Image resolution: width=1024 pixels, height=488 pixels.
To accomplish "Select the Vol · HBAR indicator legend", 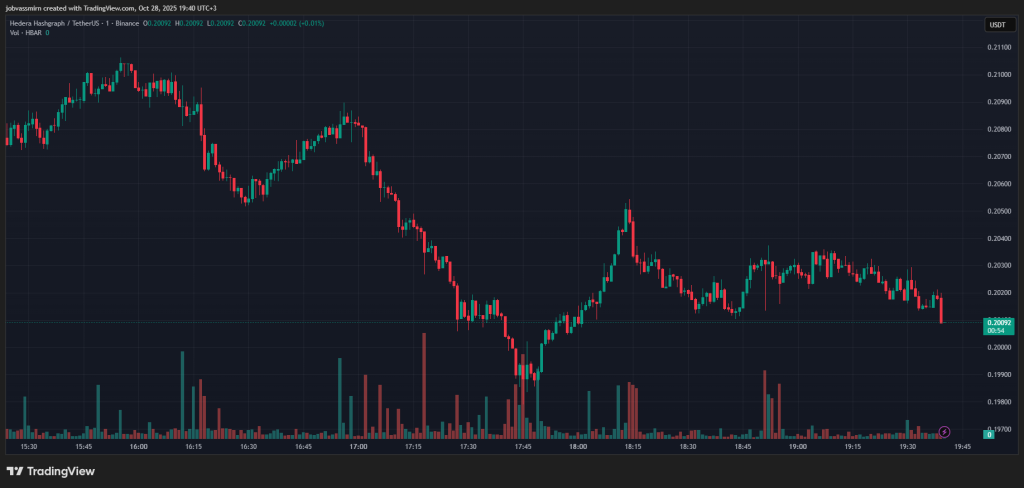I will 25,34.
